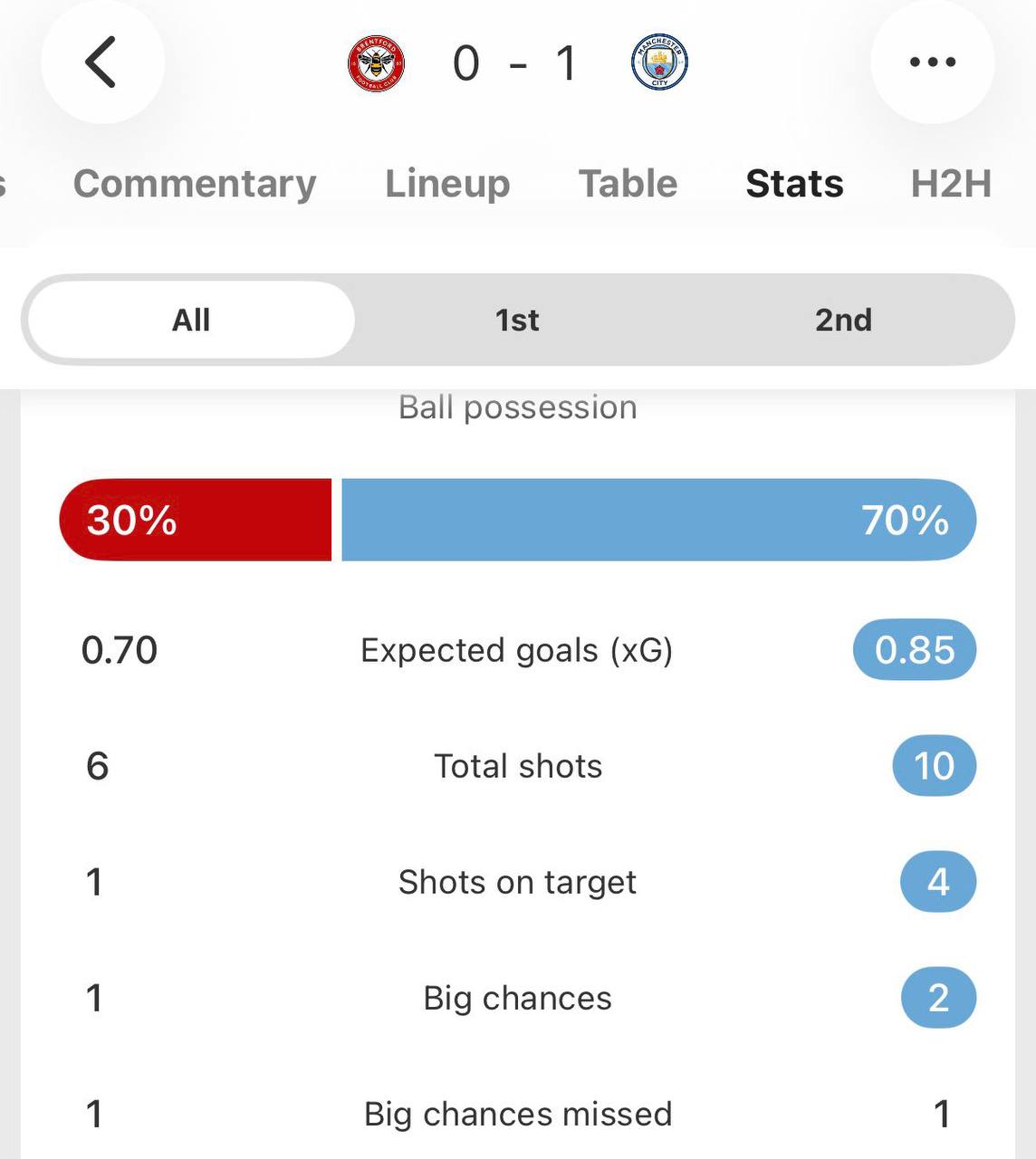Show 1st half stats
The image size is (1036, 1159).
[517, 320]
